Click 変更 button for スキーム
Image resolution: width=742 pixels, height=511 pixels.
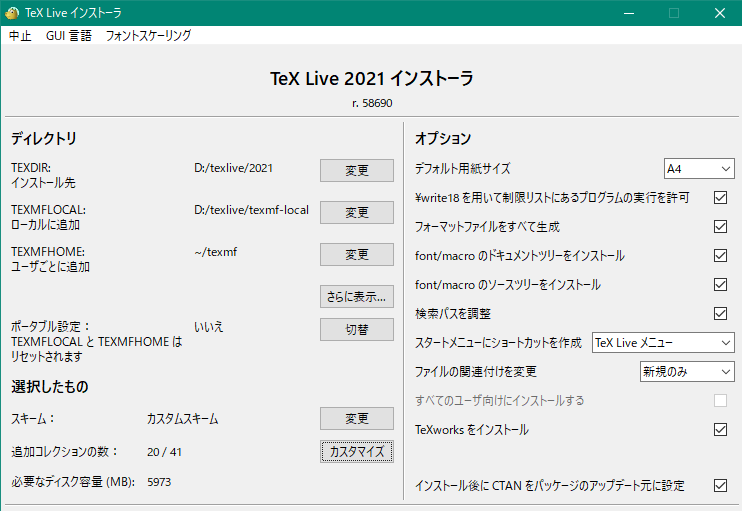click(357, 419)
